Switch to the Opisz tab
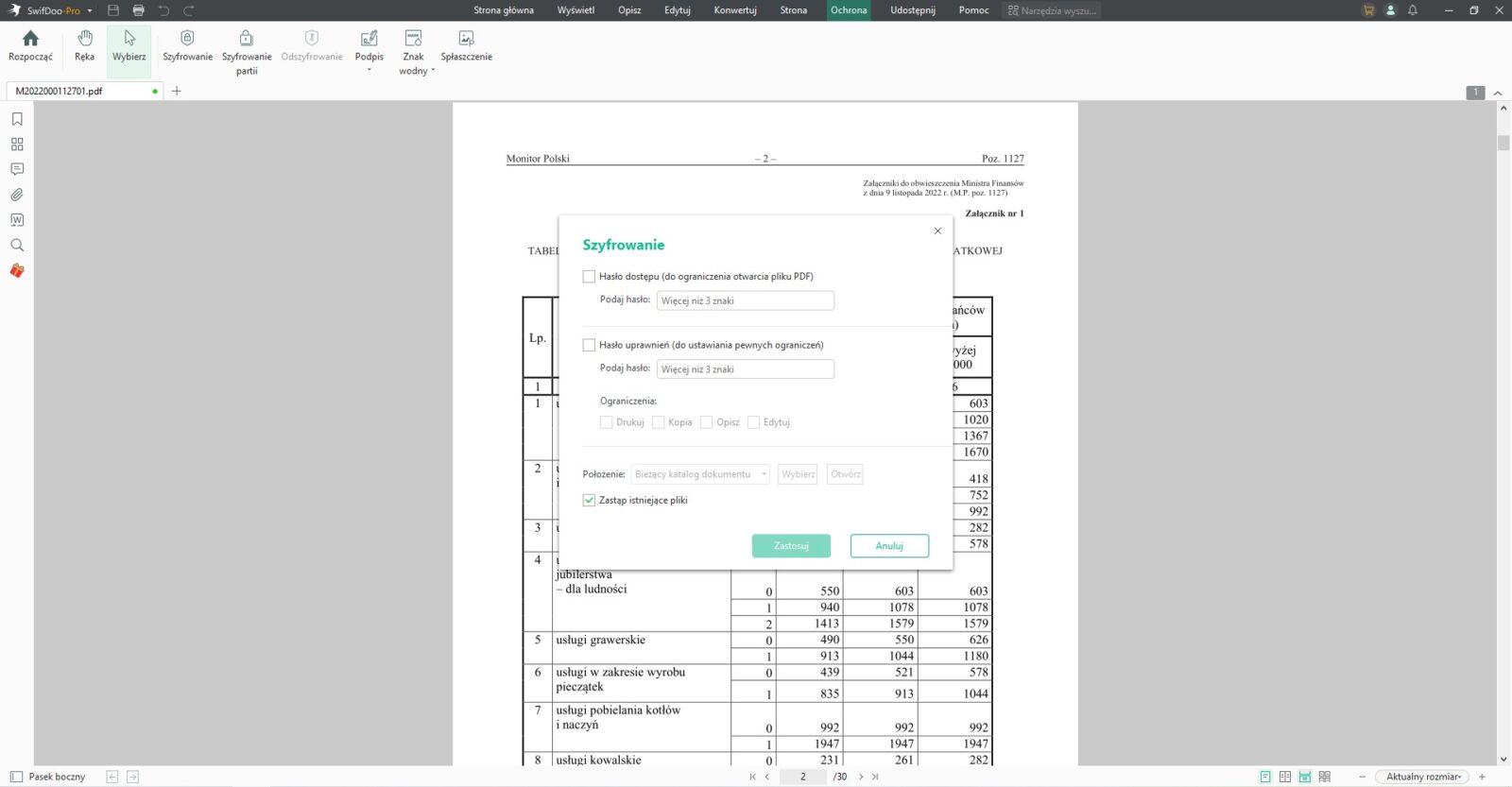Image resolution: width=1512 pixels, height=787 pixels. coord(629,10)
